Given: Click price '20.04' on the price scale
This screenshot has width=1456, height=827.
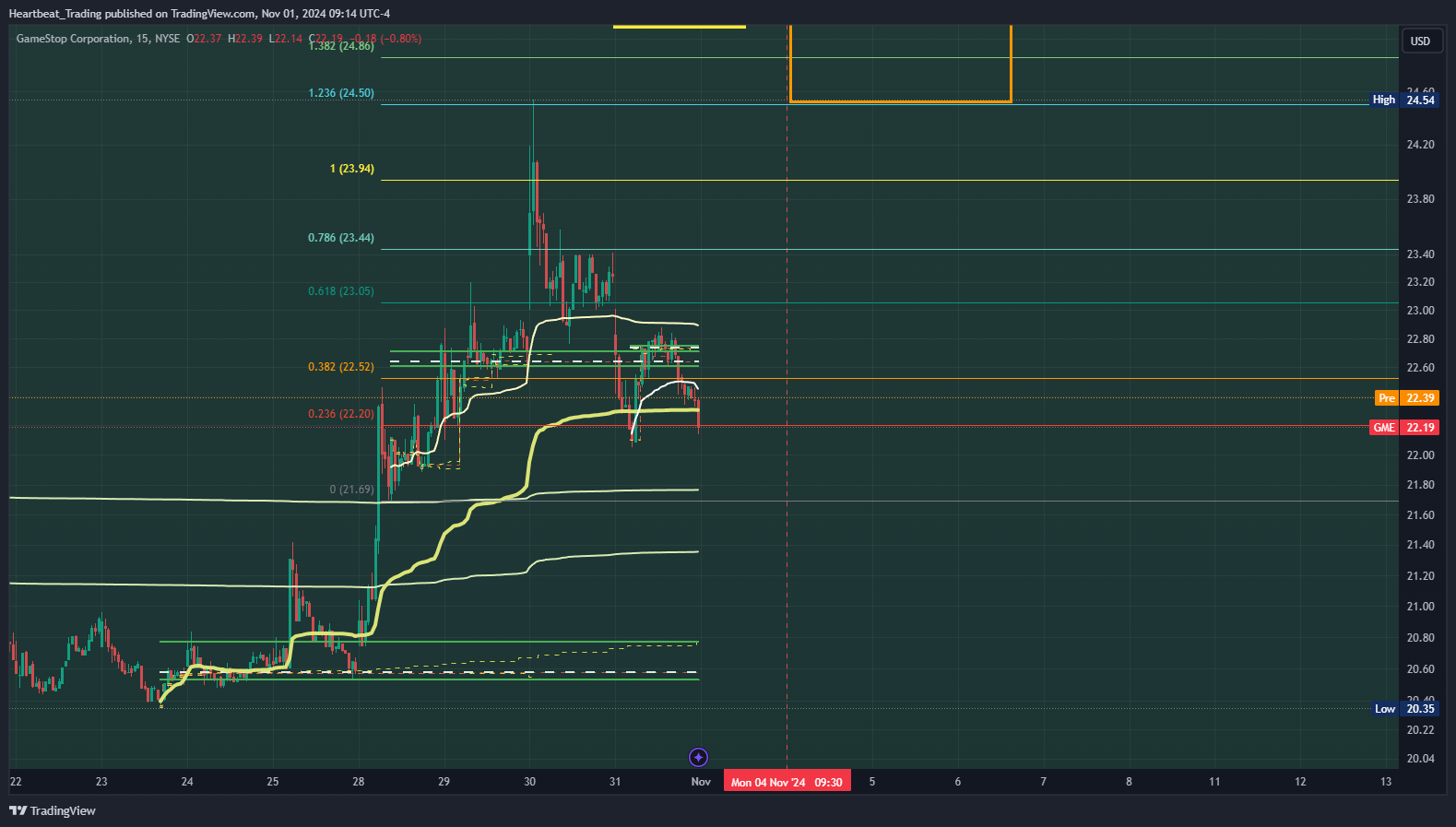Looking at the screenshot, I should tap(1420, 759).
